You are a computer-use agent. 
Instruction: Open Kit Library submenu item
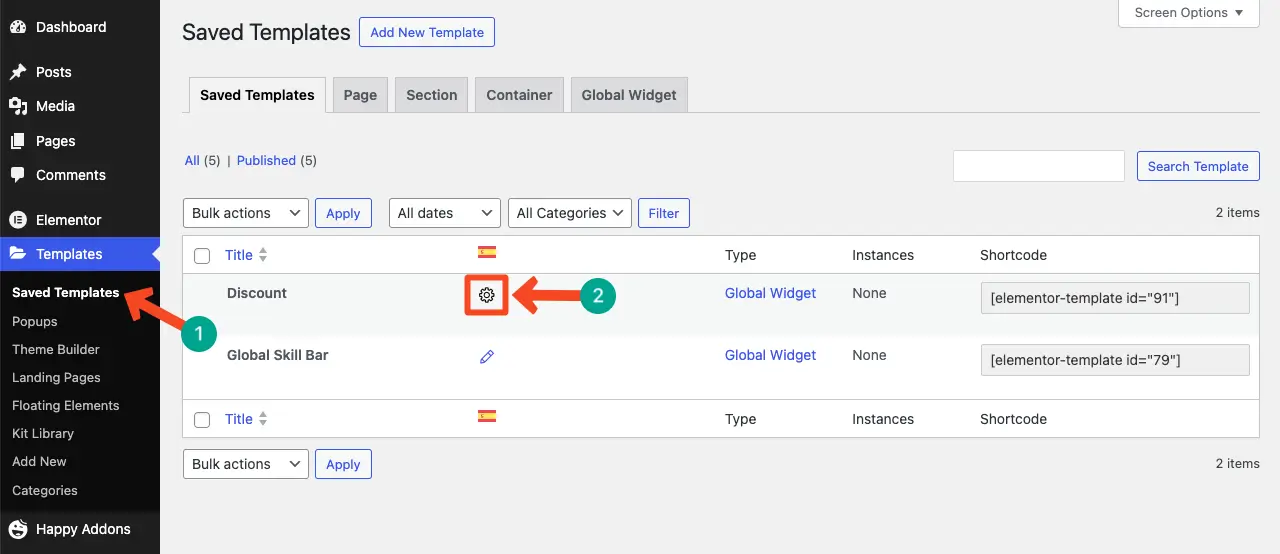[x=43, y=434]
